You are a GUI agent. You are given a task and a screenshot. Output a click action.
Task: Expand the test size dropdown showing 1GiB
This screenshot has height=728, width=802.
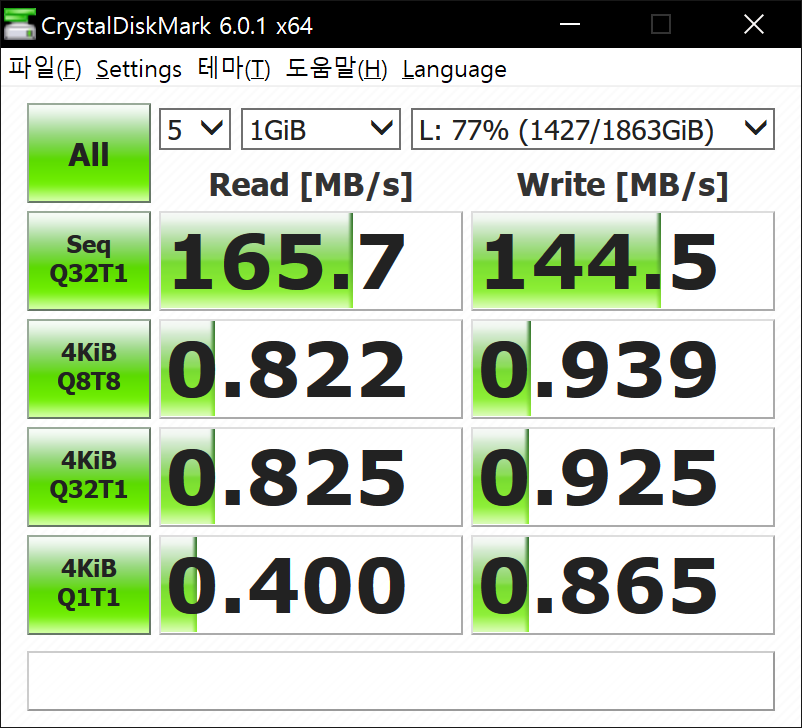tap(321, 129)
